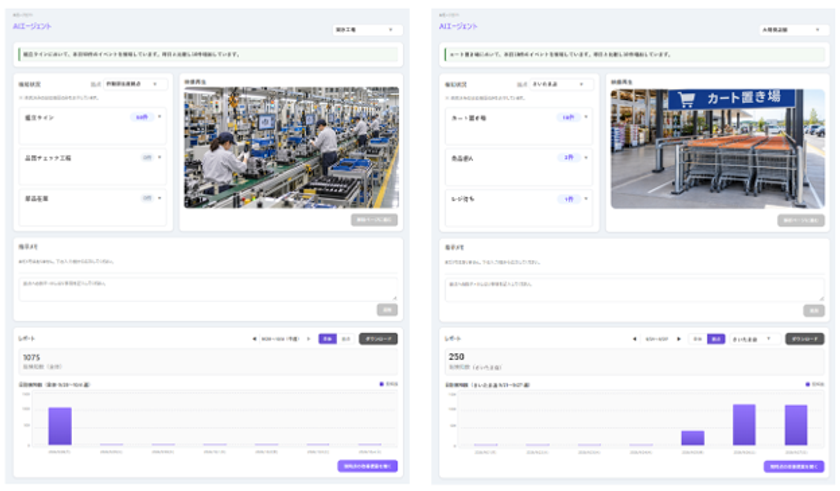Expand the 品質チェック工程 row arrow
This screenshot has width=840, height=491.
pyautogui.click(x=160, y=157)
